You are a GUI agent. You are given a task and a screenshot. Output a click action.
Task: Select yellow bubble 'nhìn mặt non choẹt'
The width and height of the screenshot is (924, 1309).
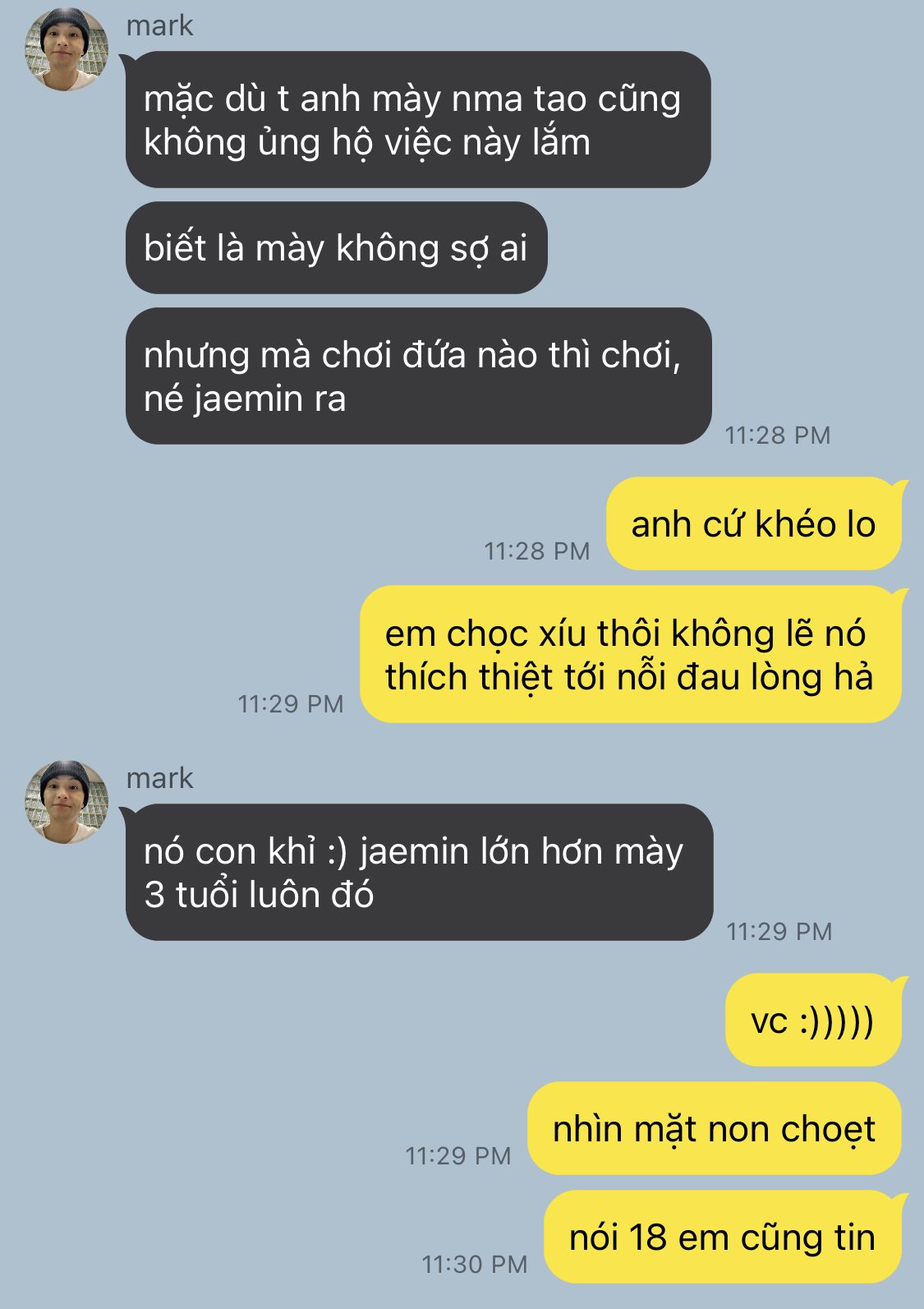tap(714, 1128)
